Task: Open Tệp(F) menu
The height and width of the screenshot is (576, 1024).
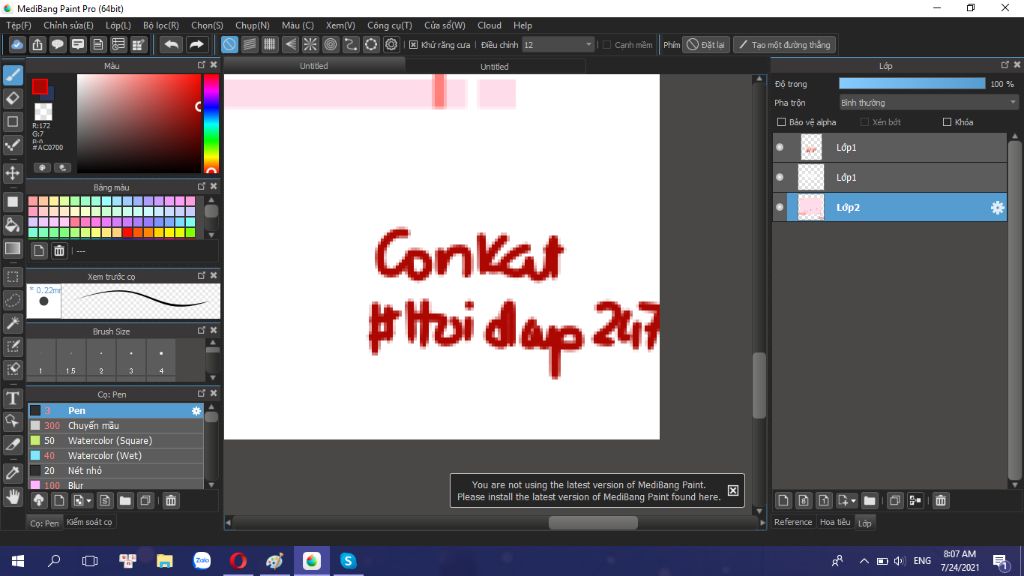Action: (19, 25)
